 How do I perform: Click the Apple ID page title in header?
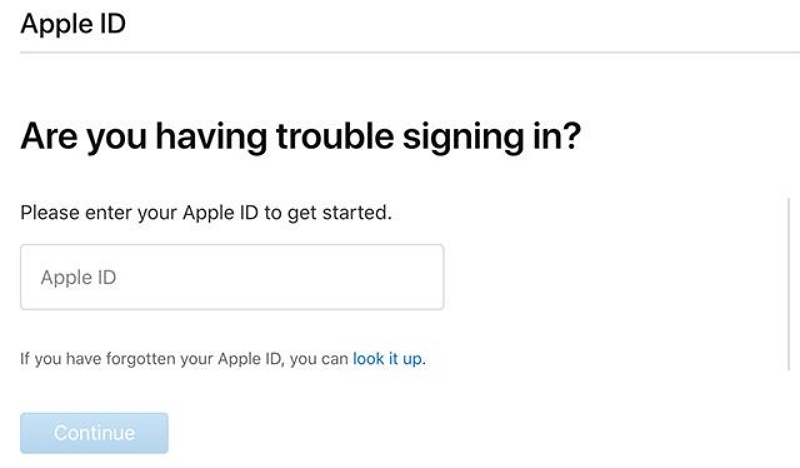73,23
